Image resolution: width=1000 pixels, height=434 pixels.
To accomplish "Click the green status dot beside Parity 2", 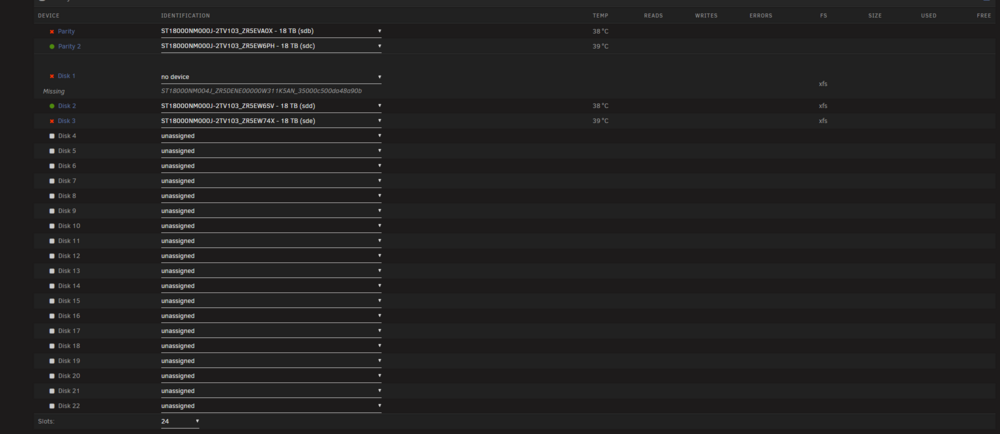I will coord(52,47).
